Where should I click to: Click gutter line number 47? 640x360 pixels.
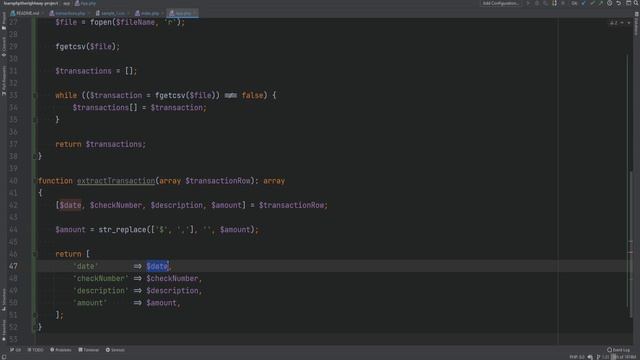pos(13,266)
